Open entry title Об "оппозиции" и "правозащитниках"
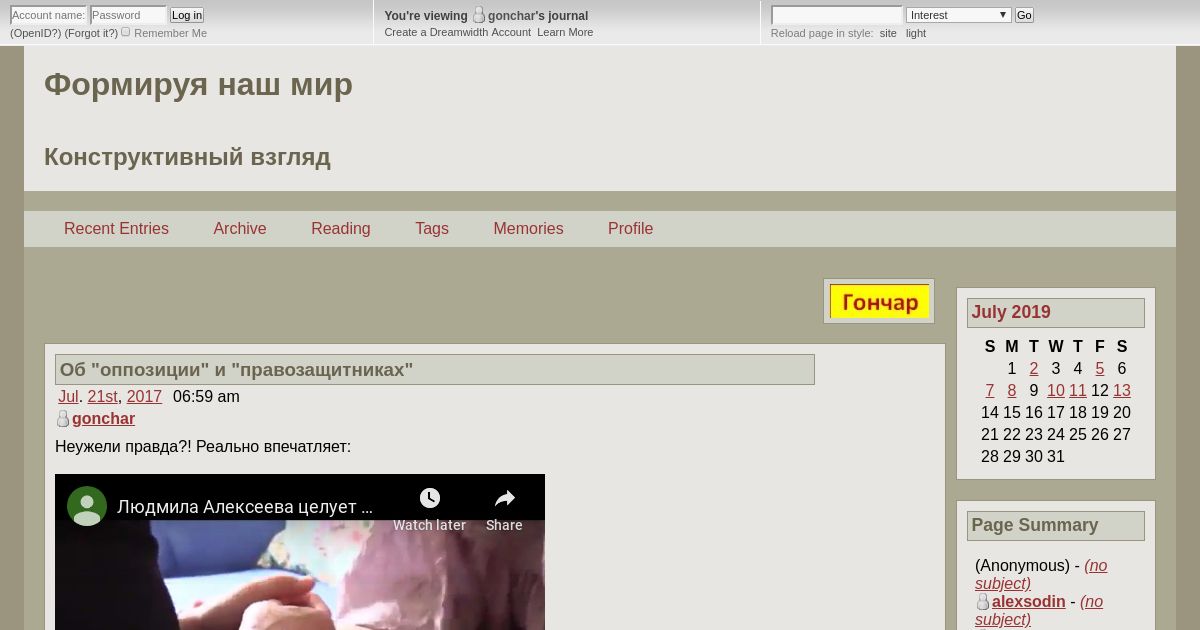Viewport: 1200px width, 630px height. (x=236, y=370)
